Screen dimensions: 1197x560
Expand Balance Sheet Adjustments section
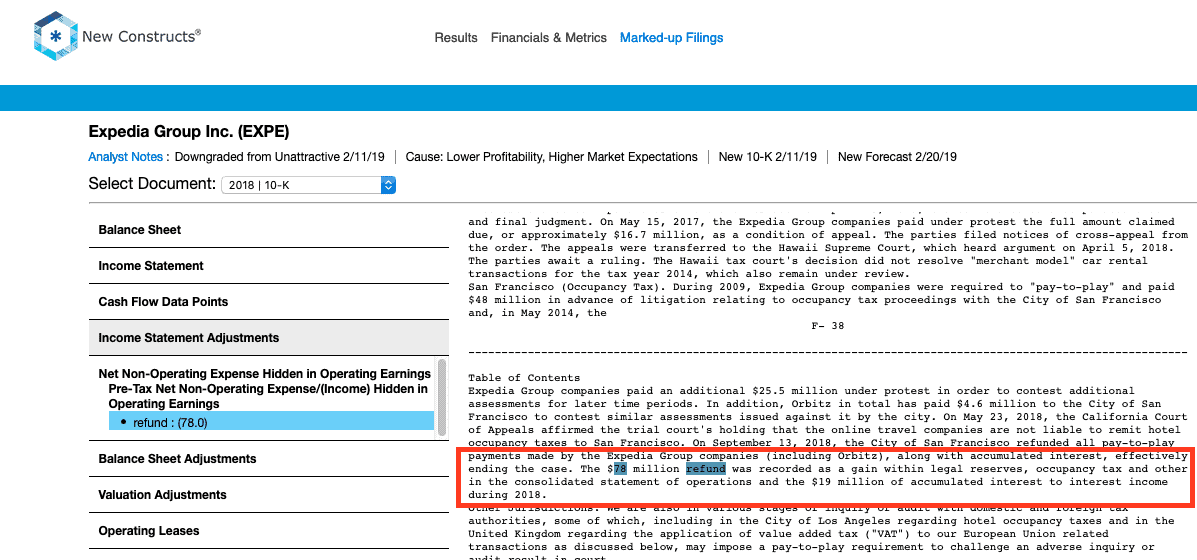269,459
